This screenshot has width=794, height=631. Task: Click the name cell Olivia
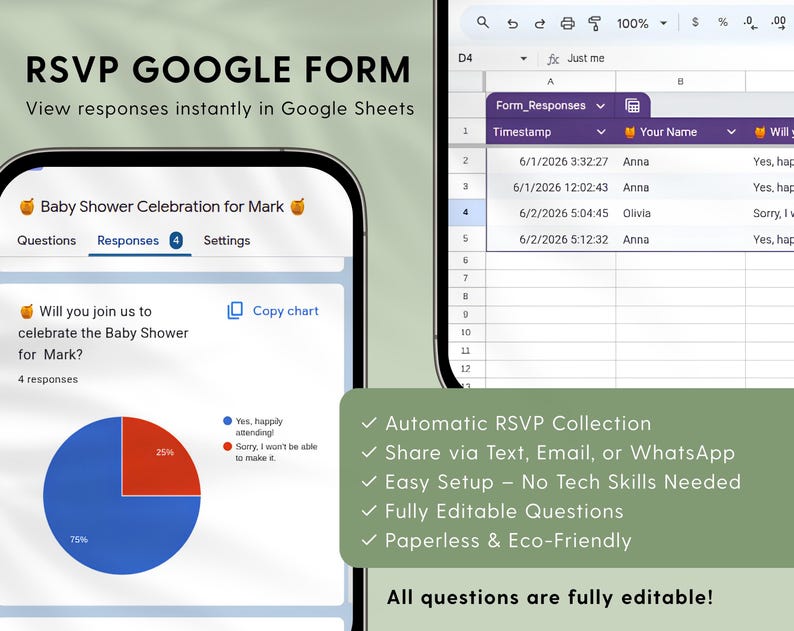681,213
